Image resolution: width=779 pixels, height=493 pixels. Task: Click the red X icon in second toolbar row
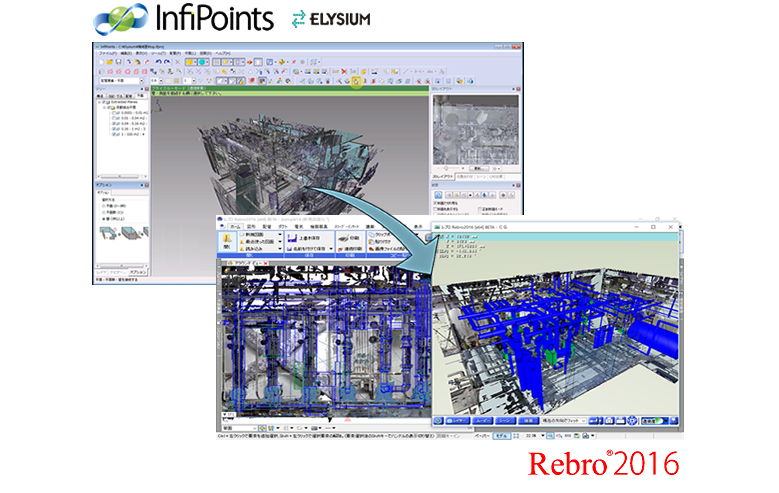pyautogui.click(x=344, y=72)
